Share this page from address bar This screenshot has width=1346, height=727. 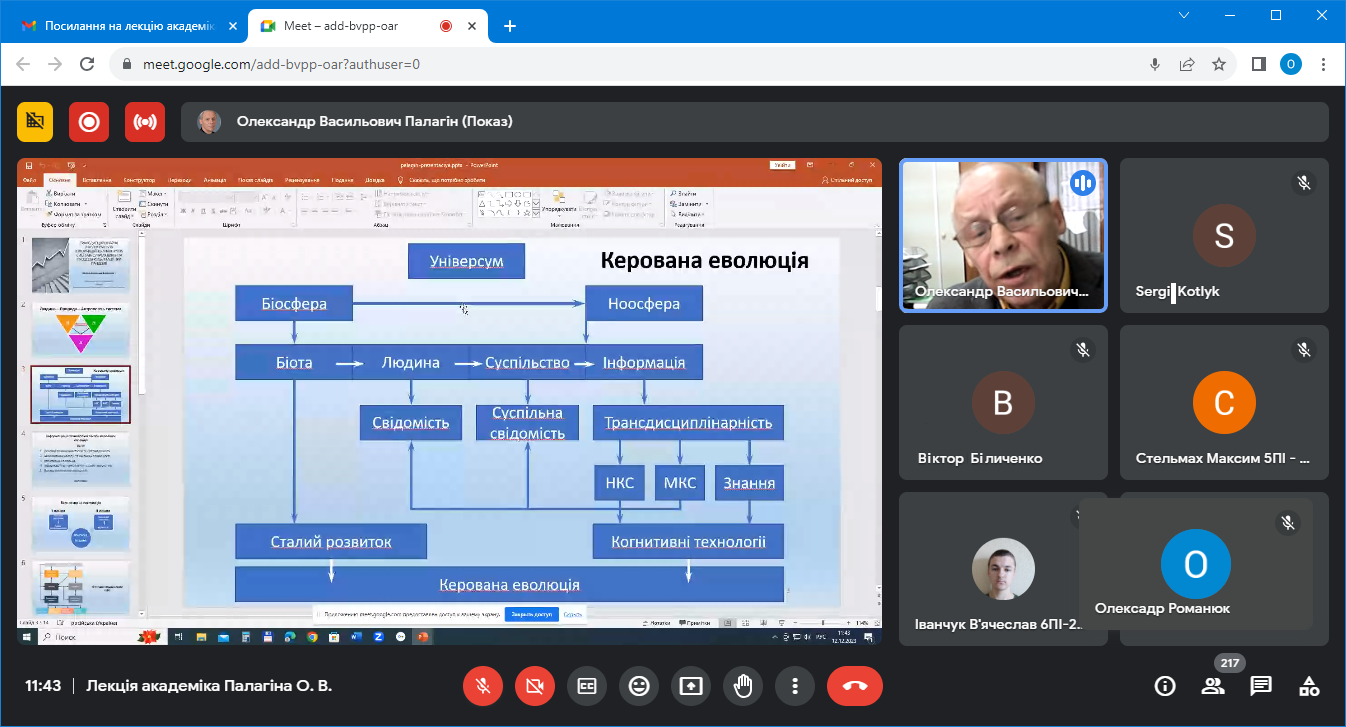[1187, 64]
